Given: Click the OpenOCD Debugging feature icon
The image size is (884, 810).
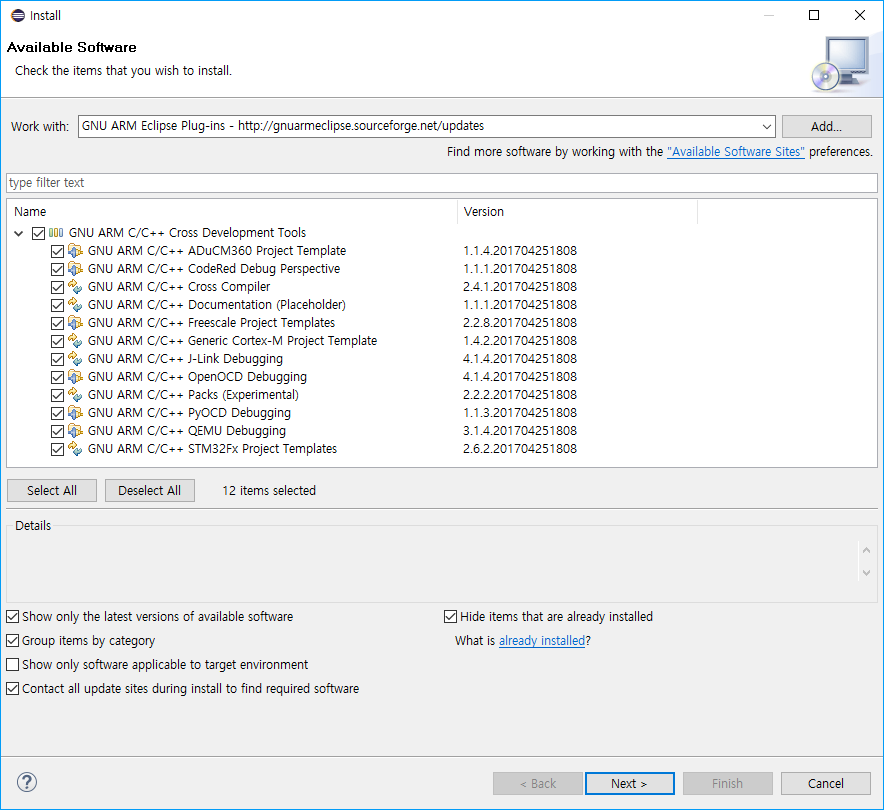Looking at the screenshot, I should 75,376.
